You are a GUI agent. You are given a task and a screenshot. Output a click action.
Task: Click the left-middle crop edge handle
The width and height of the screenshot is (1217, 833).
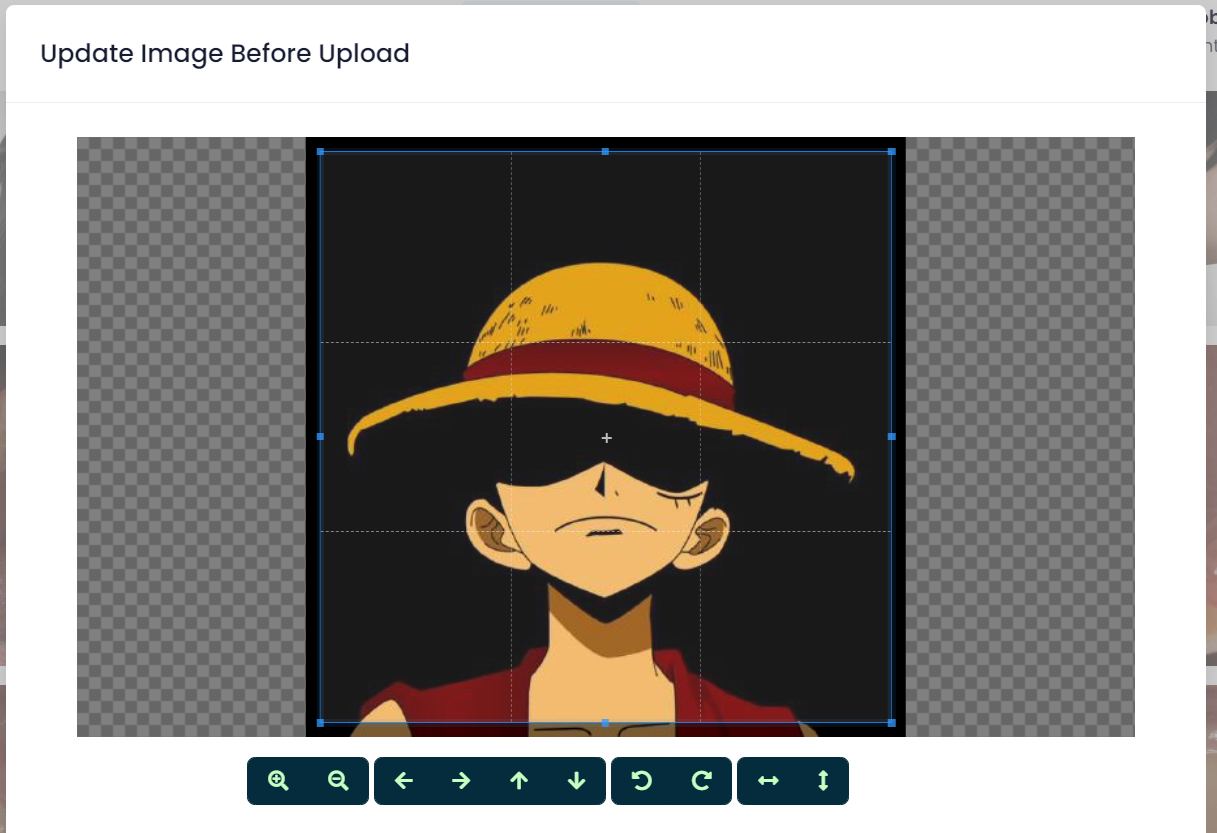coord(320,437)
